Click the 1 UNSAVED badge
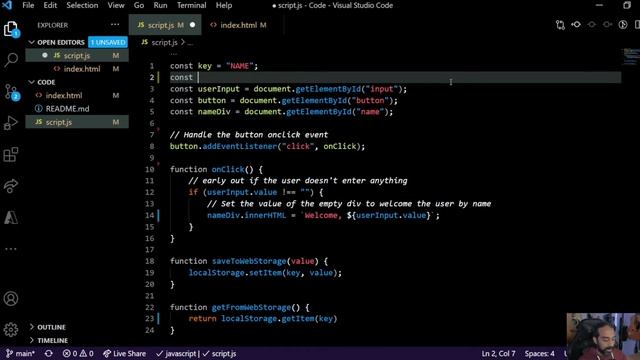This screenshot has width=640, height=360. 108,42
